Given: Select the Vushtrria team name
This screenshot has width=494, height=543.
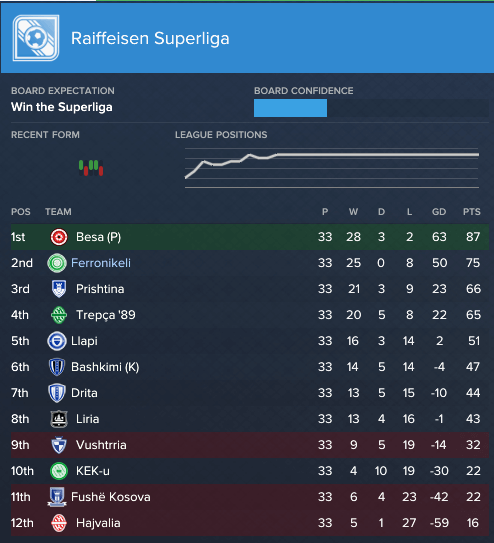Looking at the screenshot, I should pyautogui.click(x=101, y=445).
